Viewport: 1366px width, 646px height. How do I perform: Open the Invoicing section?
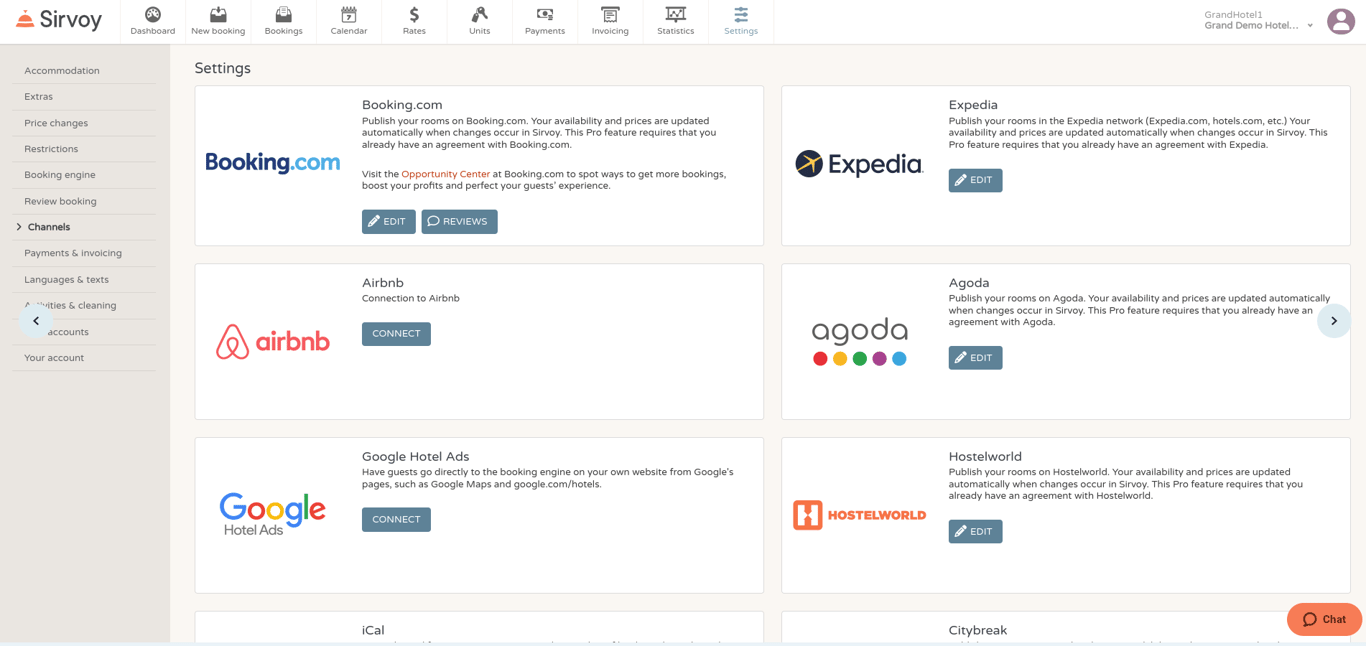(609, 21)
